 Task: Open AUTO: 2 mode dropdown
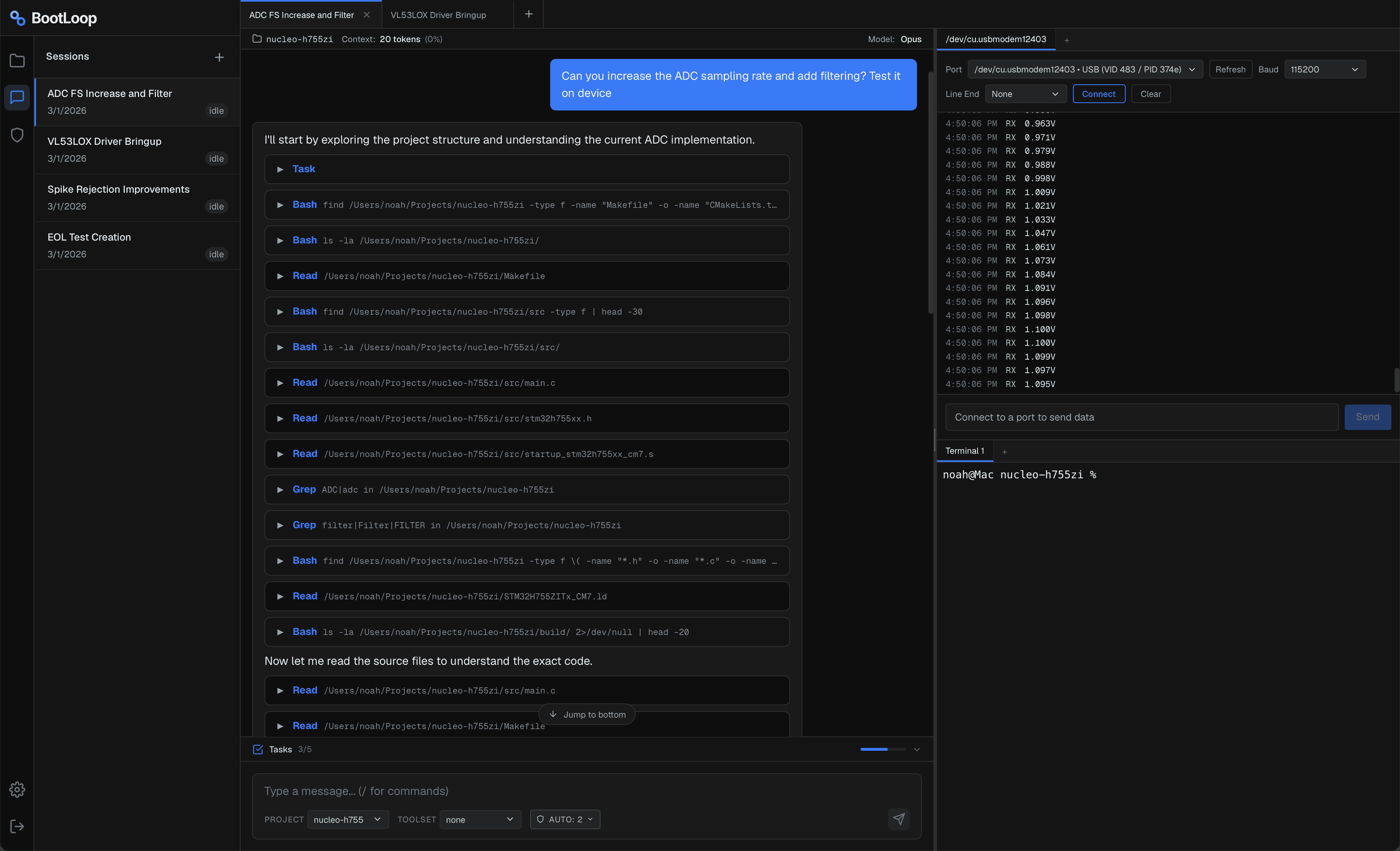coord(565,819)
